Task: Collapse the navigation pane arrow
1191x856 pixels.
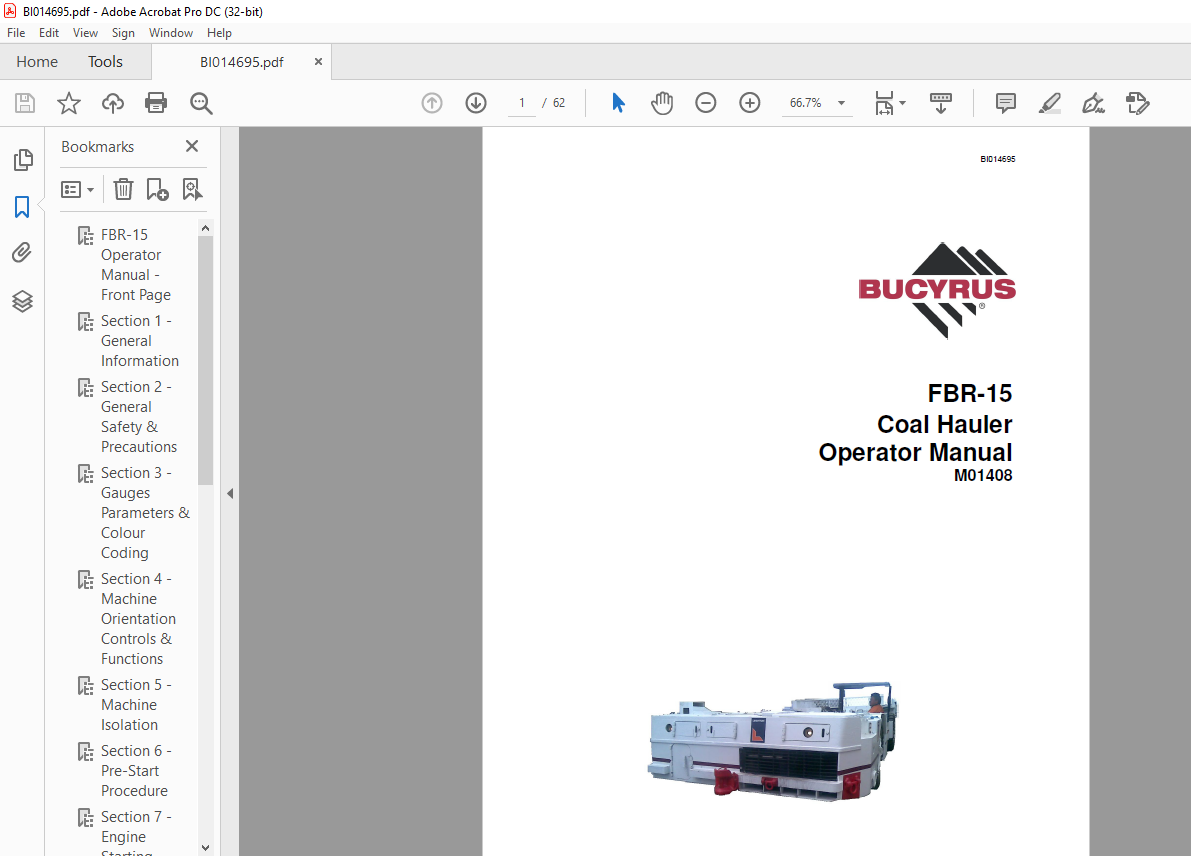Action: click(230, 494)
